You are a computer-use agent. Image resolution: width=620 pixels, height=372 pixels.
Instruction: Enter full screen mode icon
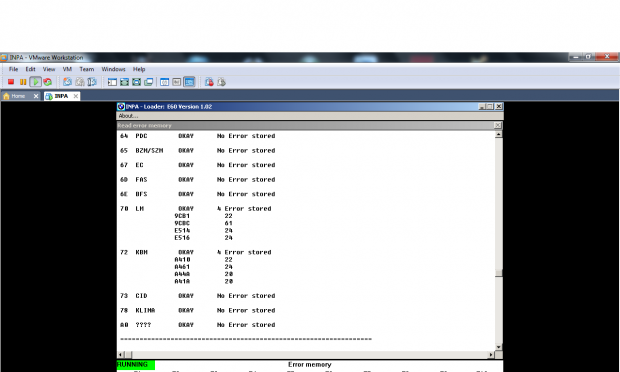(136, 82)
